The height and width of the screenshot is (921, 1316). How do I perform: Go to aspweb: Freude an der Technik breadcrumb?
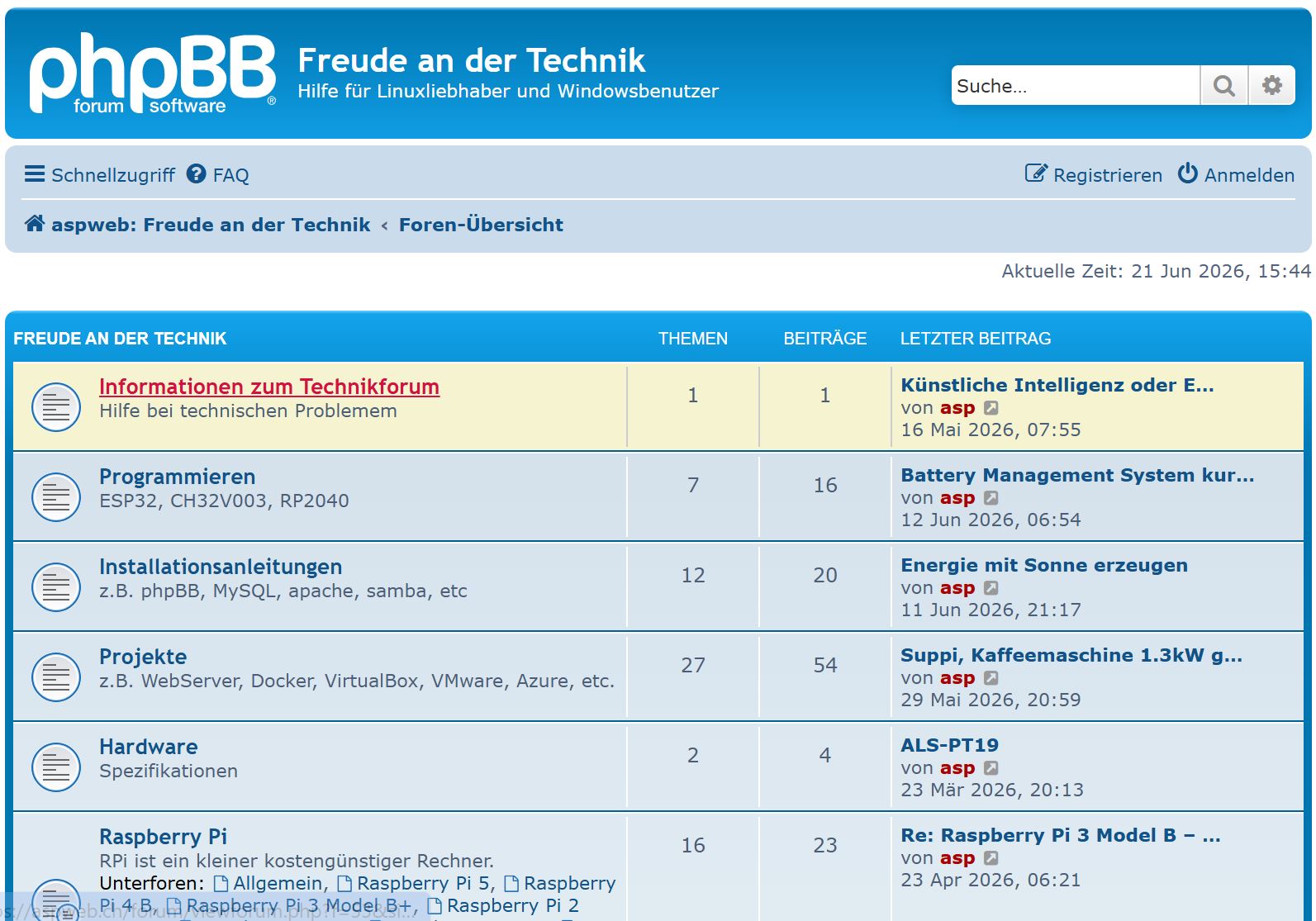tap(211, 225)
